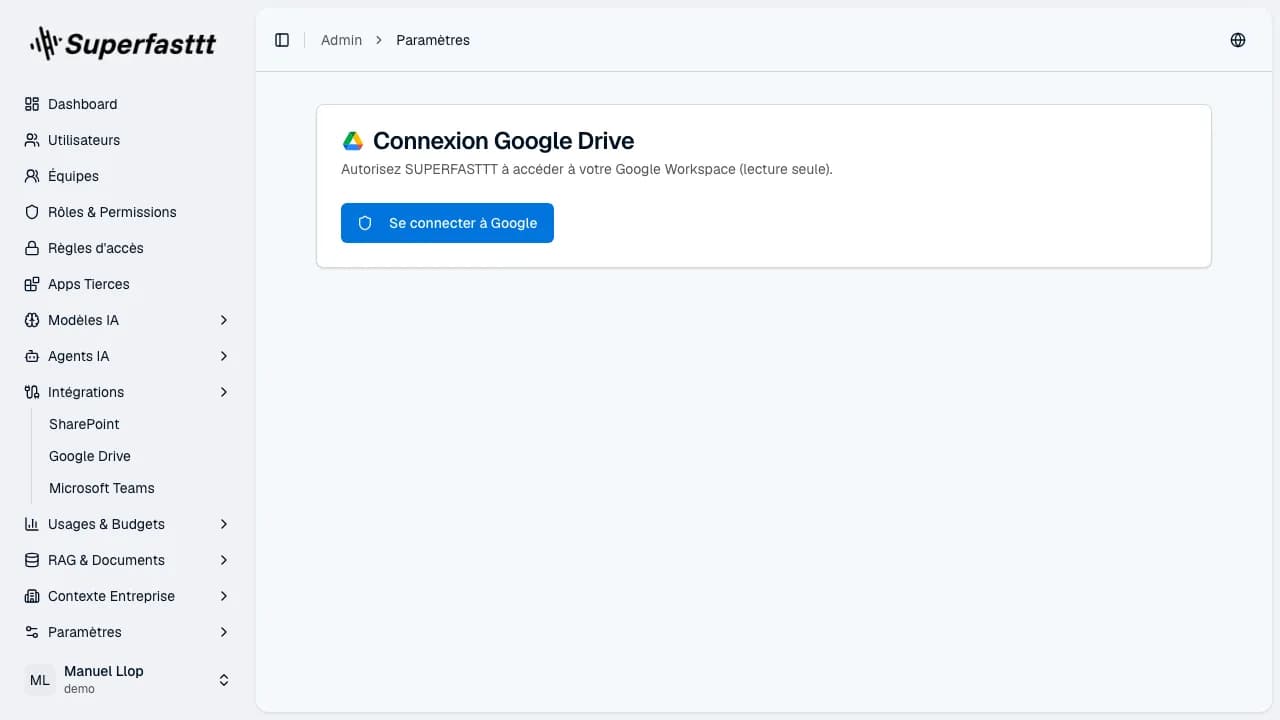Click the ML user avatar

click(x=40, y=680)
